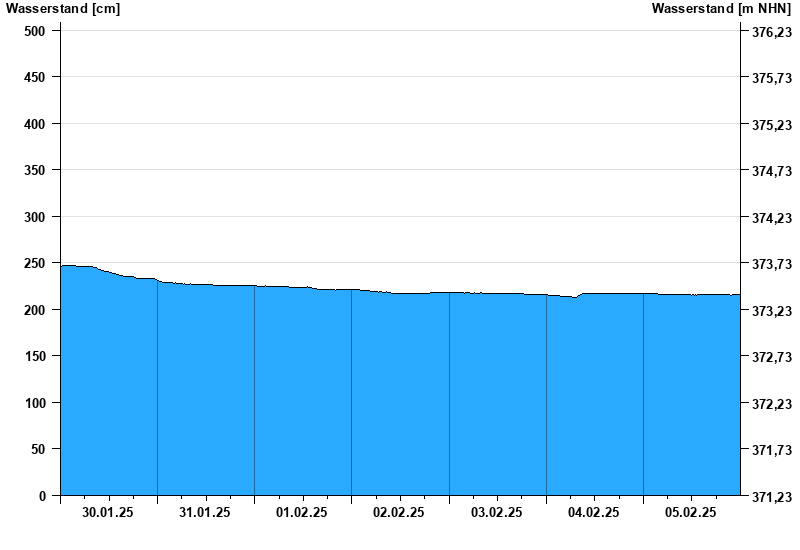800x550 pixels.
Task: Pick the 04.02.25 date label
Action: pos(593,512)
